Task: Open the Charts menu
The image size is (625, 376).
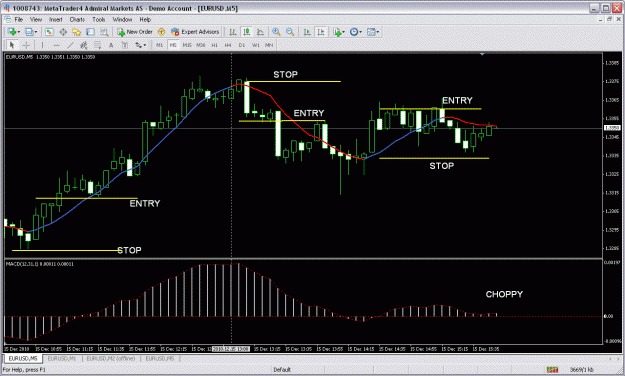Action: coord(77,19)
